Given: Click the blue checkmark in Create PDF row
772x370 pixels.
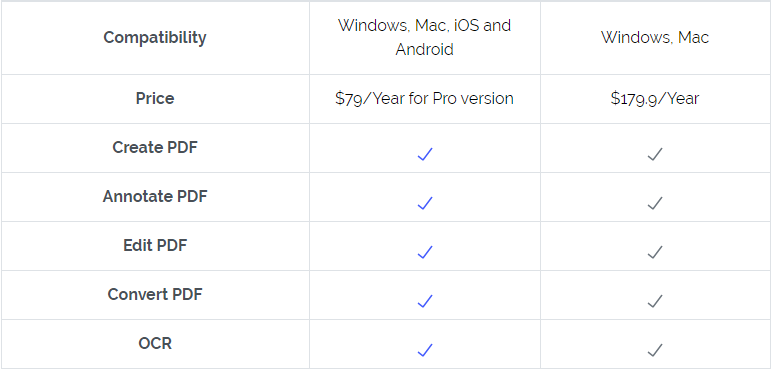Looking at the screenshot, I should pyautogui.click(x=424, y=154).
